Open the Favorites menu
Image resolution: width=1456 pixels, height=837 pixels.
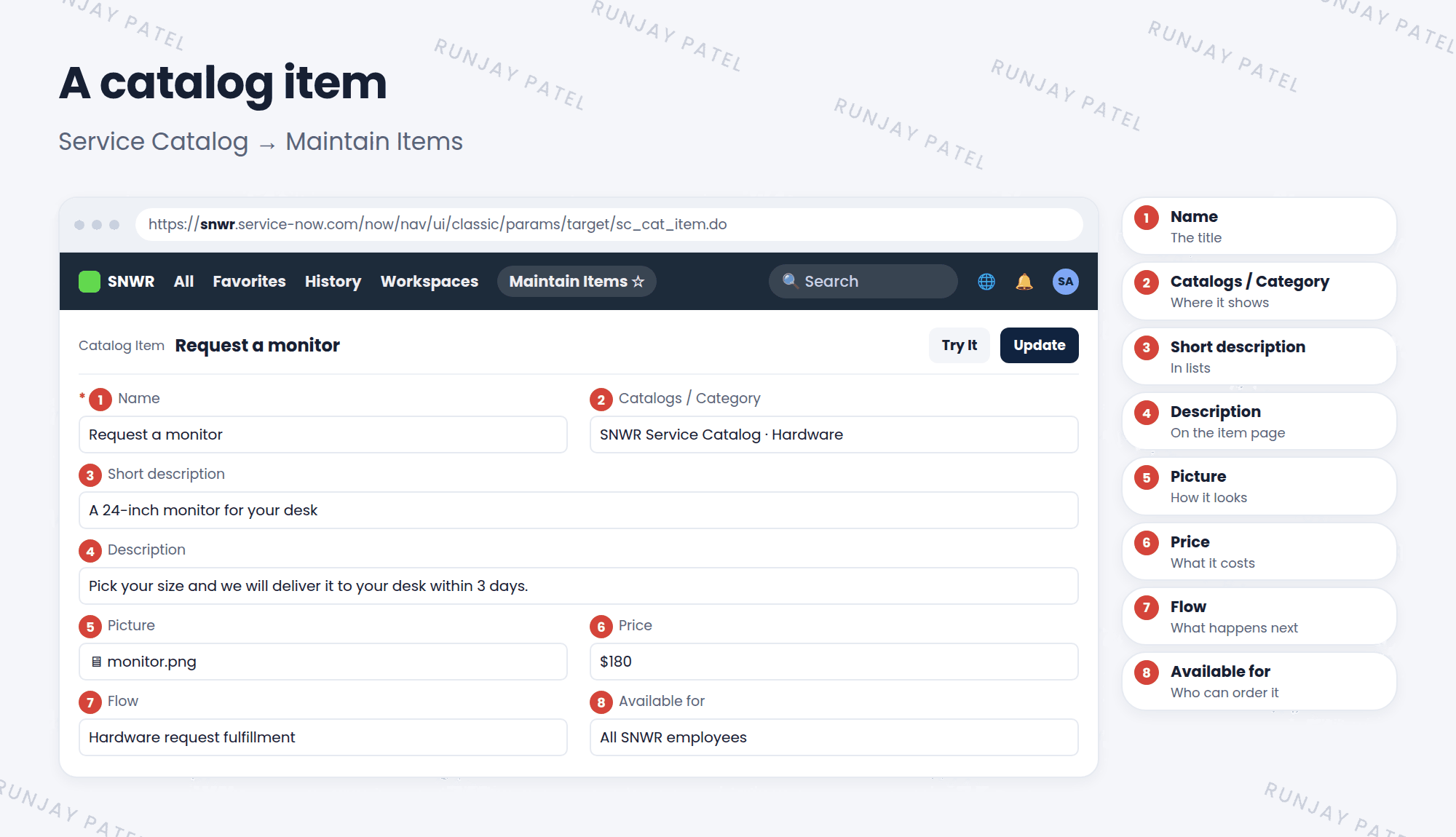249,282
